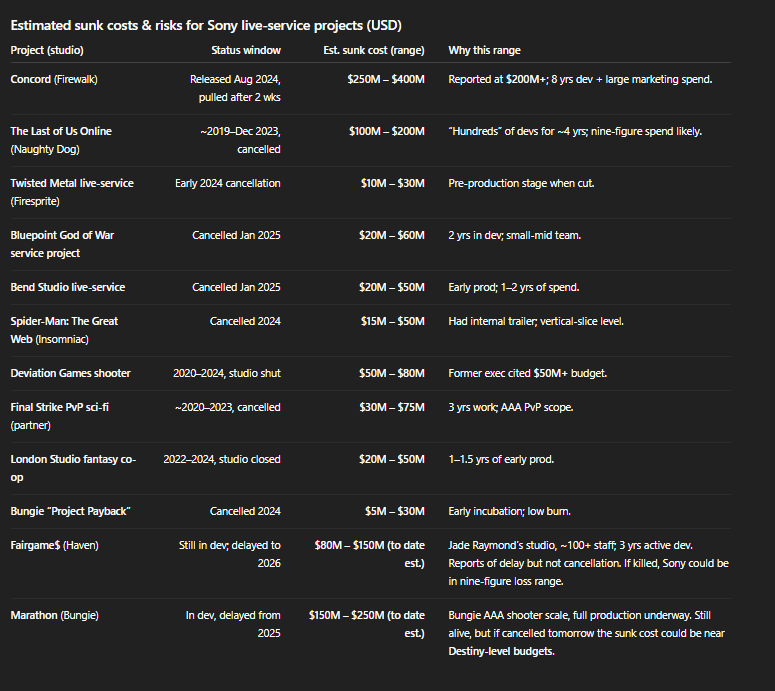This screenshot has height=691, width=775.
Task: Click the Twisted Metal live-service project cell
Action: click(x=72, y=192)
